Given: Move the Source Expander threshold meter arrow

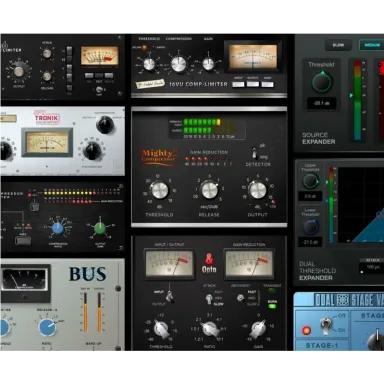Looking at the screenshot, I should point(351,95).
